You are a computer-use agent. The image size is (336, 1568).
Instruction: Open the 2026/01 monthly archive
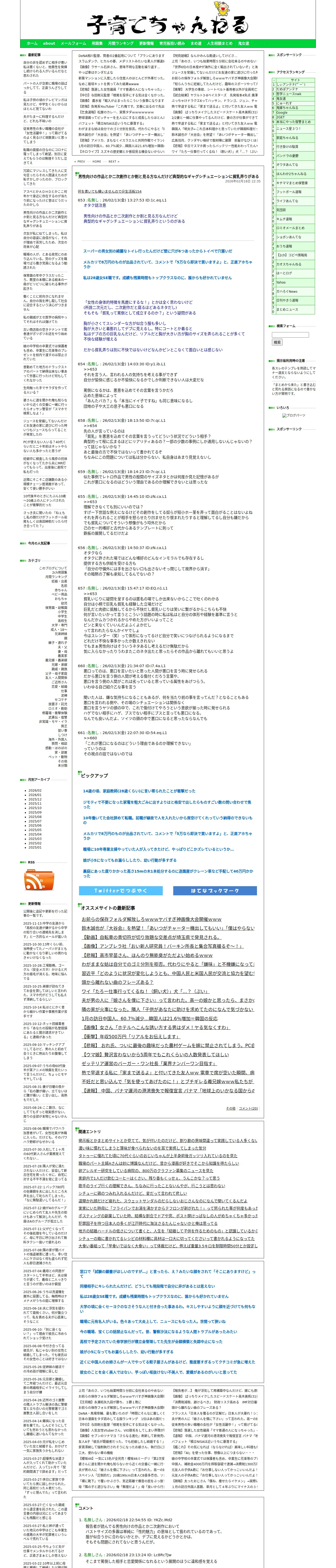tap(35, 794)
